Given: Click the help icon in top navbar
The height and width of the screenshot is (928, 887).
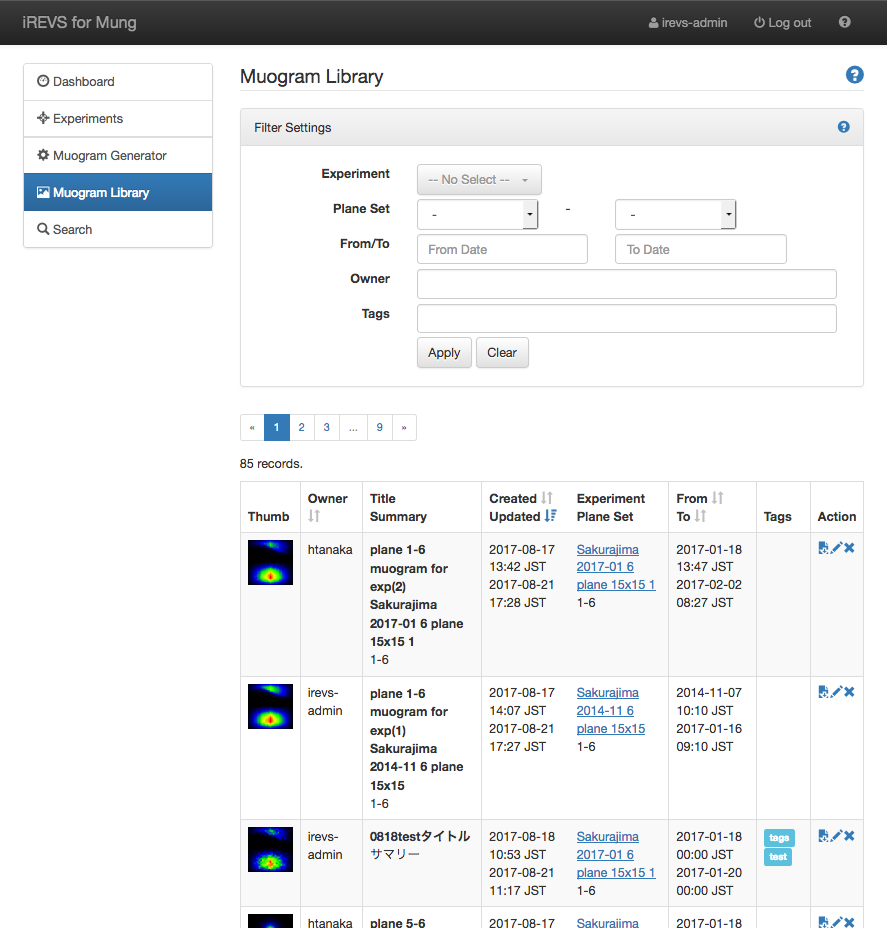Looking at the screenshot, I should (845, 22).
